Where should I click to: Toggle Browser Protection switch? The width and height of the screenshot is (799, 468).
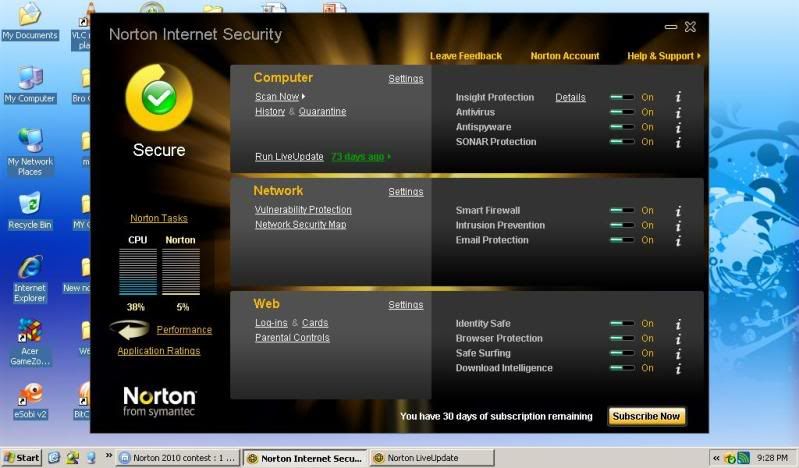(622, 338)
